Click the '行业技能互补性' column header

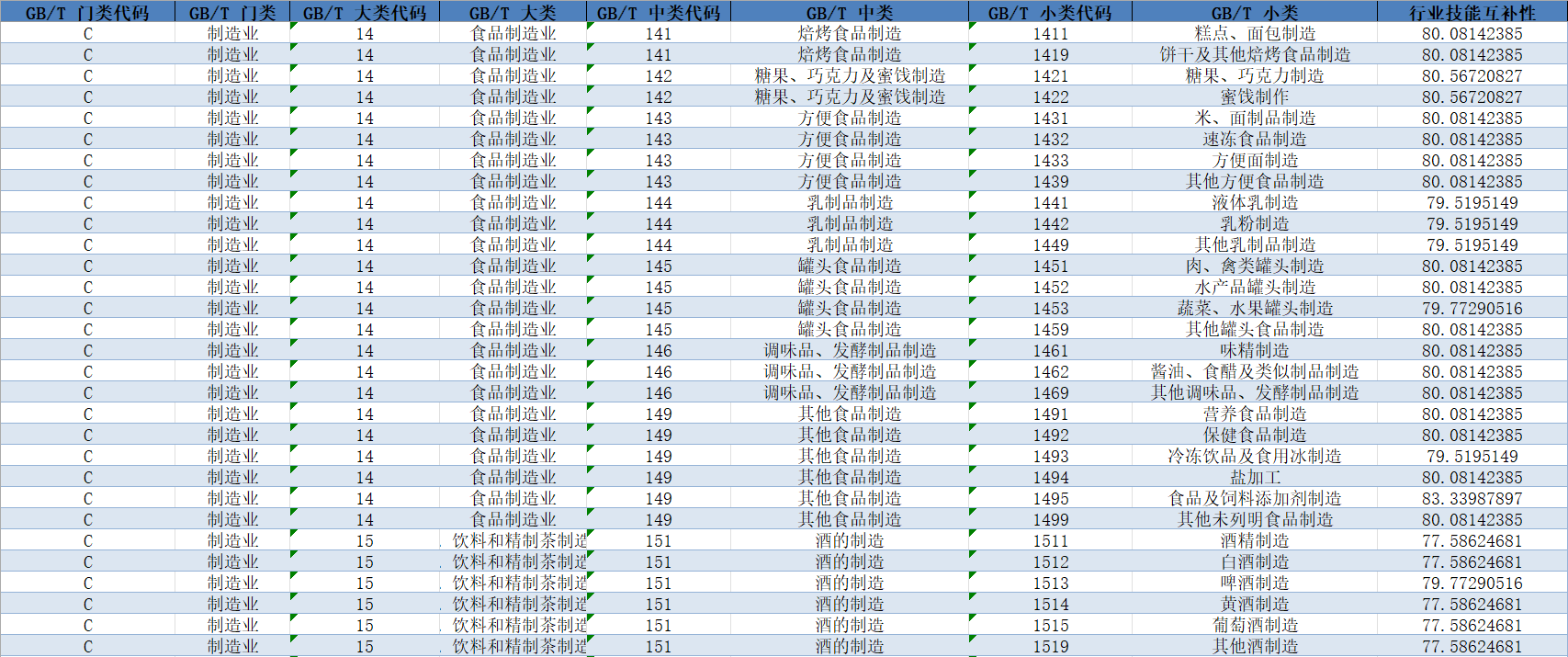(x=1472, y=13)
